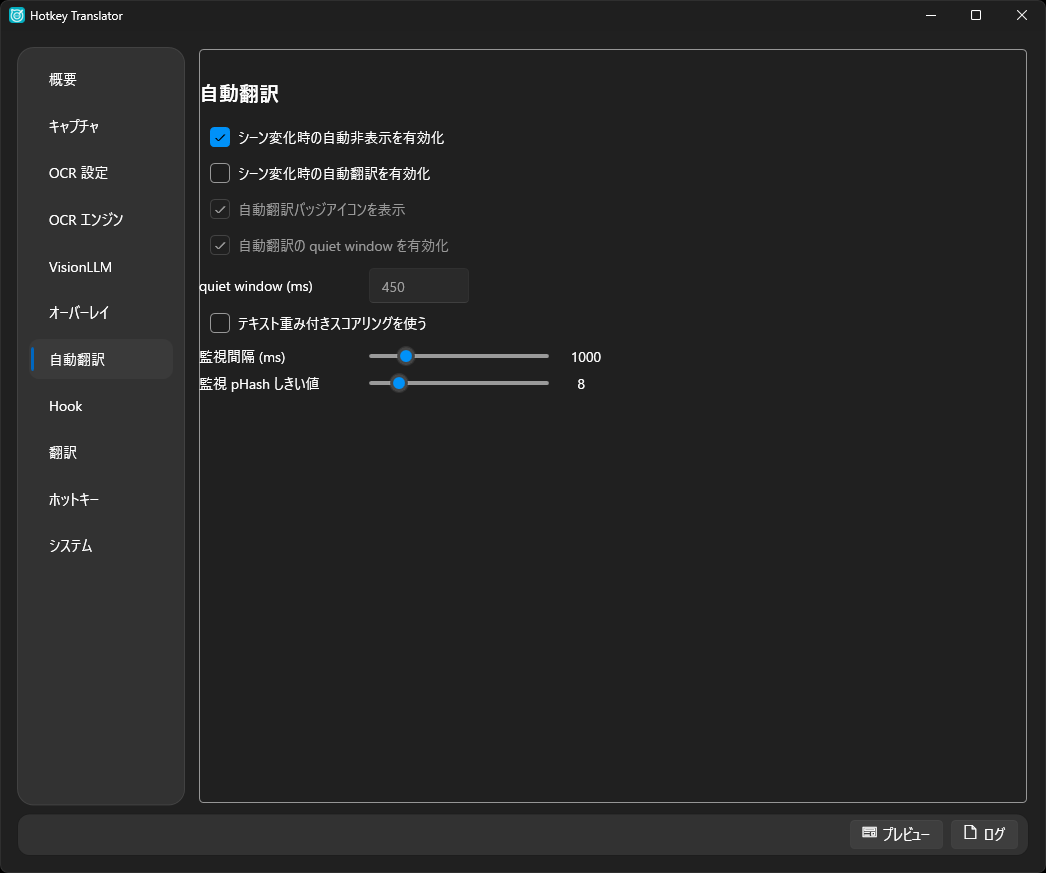Maximize the Hotkey Translator window
The width and height of the screenshot is (1046, 873).
(976, 15)
